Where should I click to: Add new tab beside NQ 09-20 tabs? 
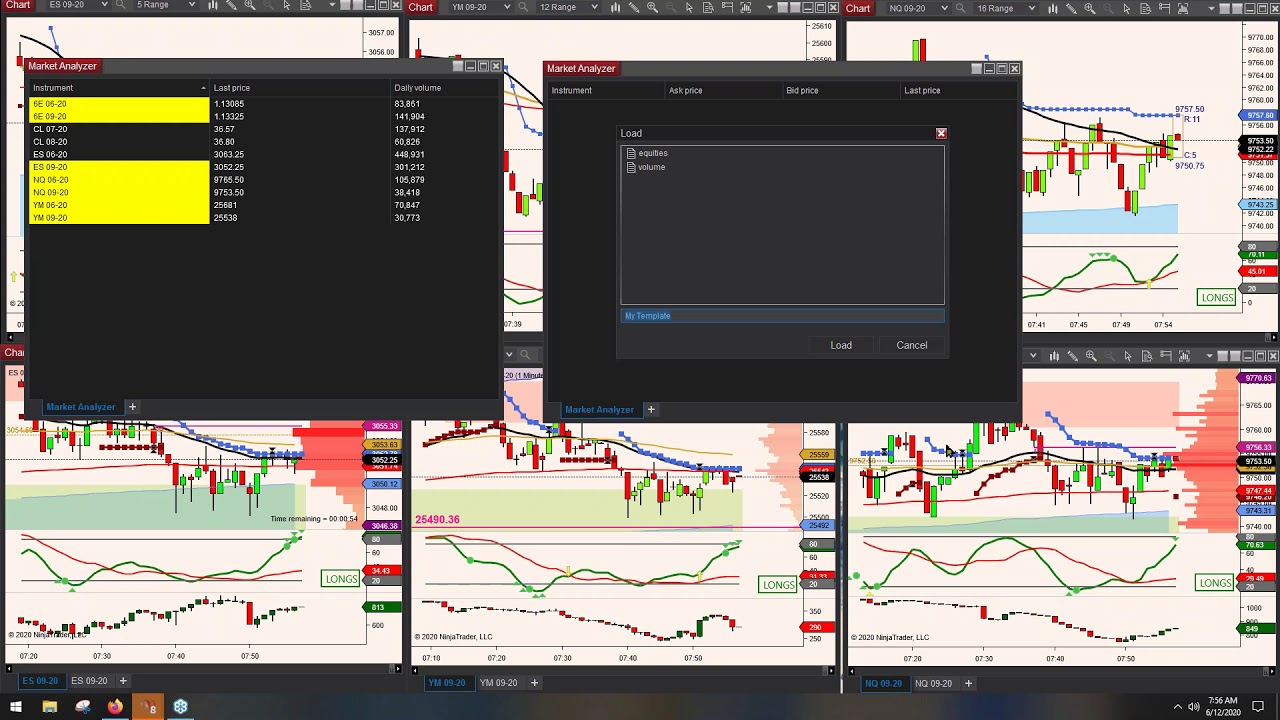(968, 683)
